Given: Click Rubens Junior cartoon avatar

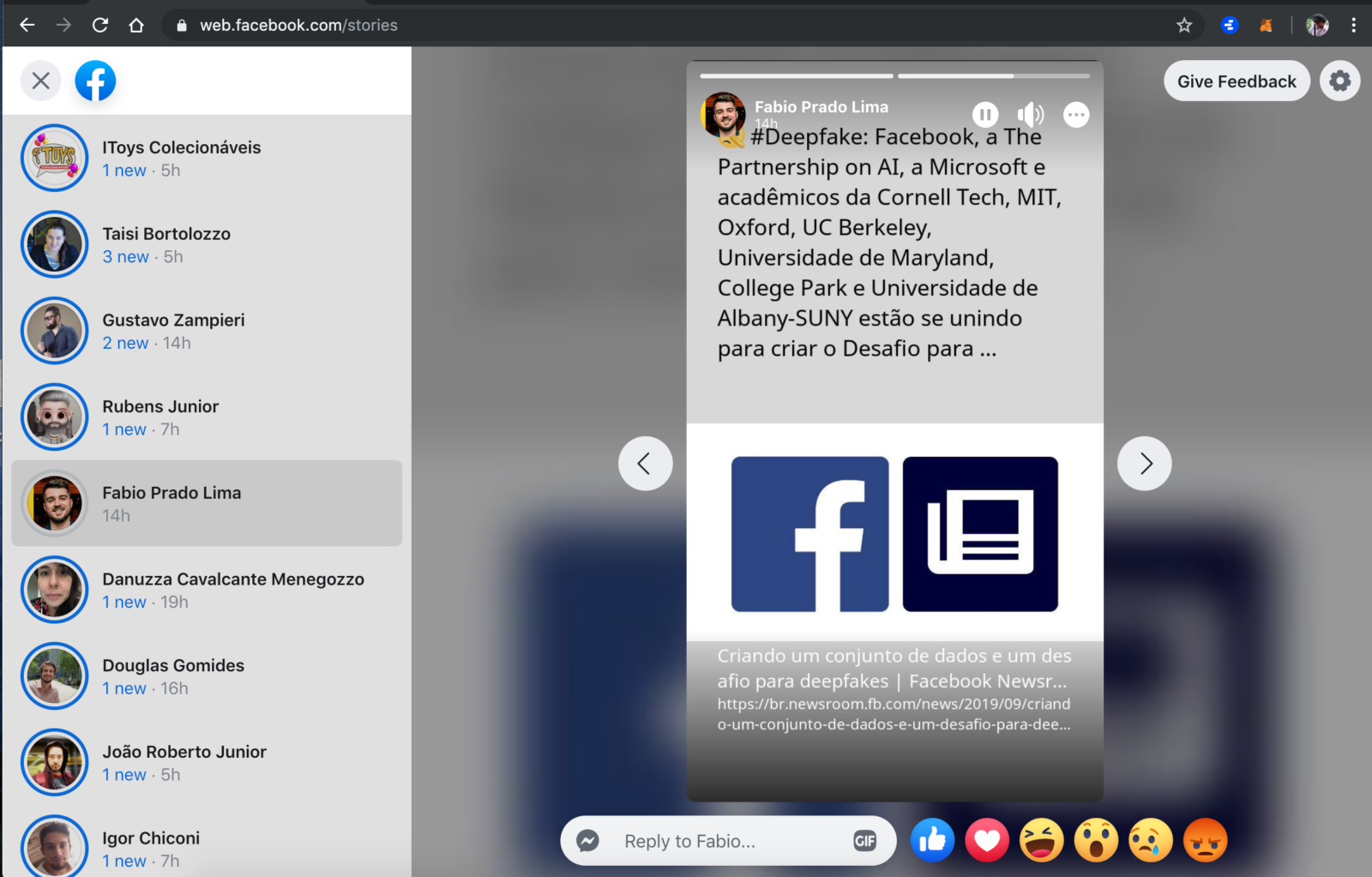Looking at the screenshot, I should [55, 417].
